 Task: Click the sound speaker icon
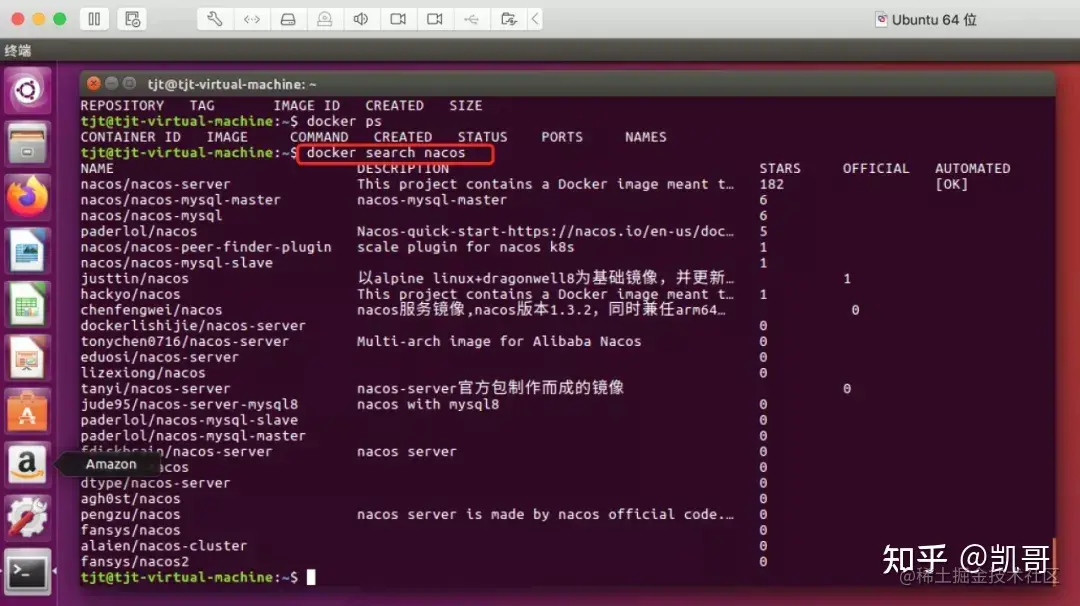pos(361,19)
